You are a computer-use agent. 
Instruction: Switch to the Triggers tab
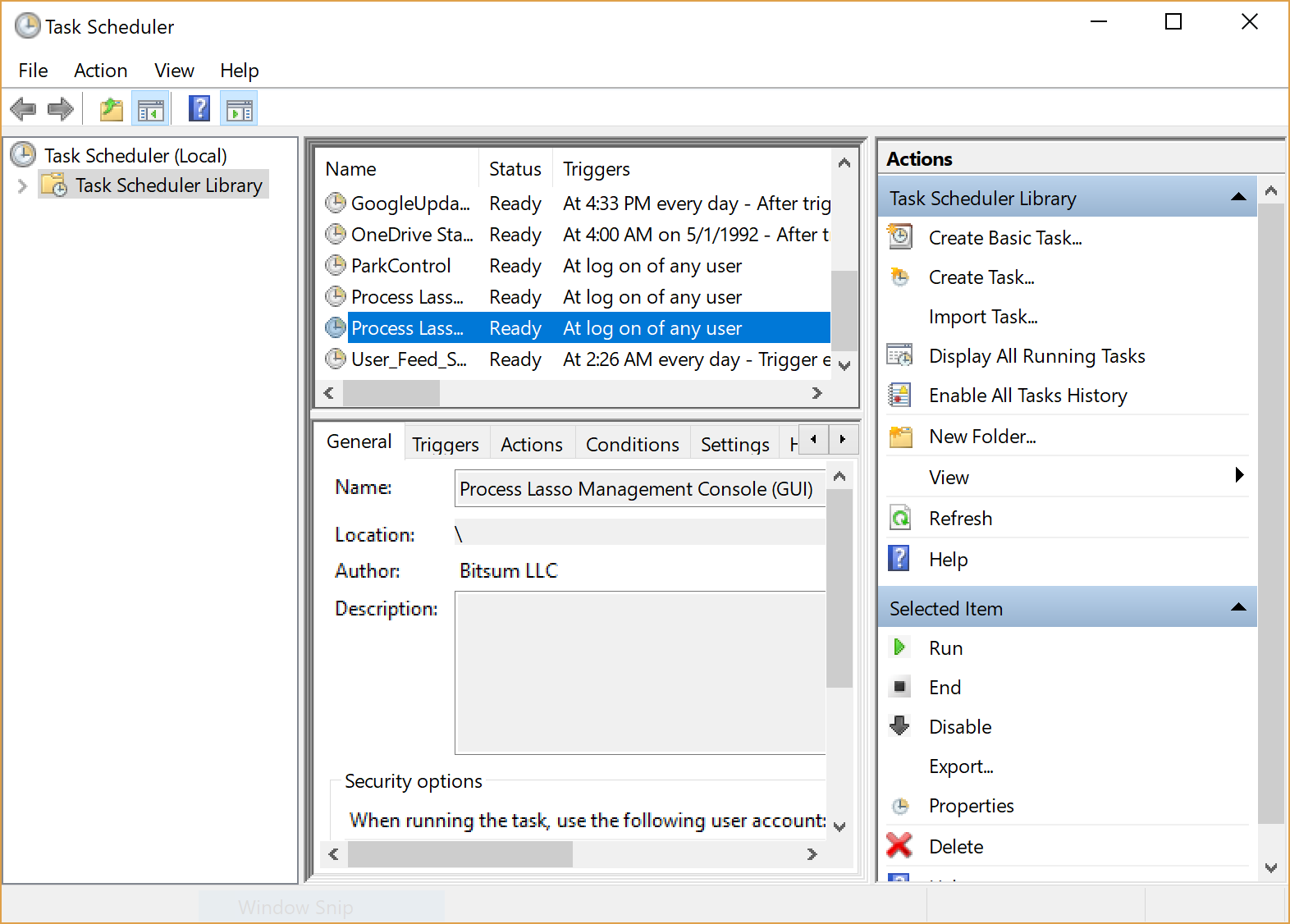[x=445, y=445]
